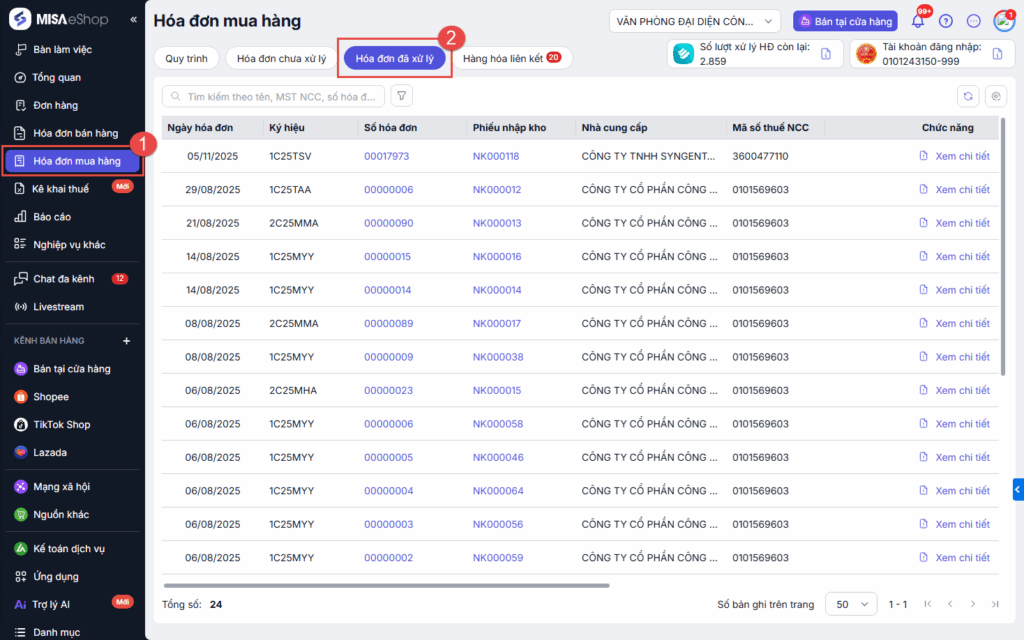Click Bán tại cửa hàng button in header
This screenshot has height=640, width=1024.
point(845,21)
